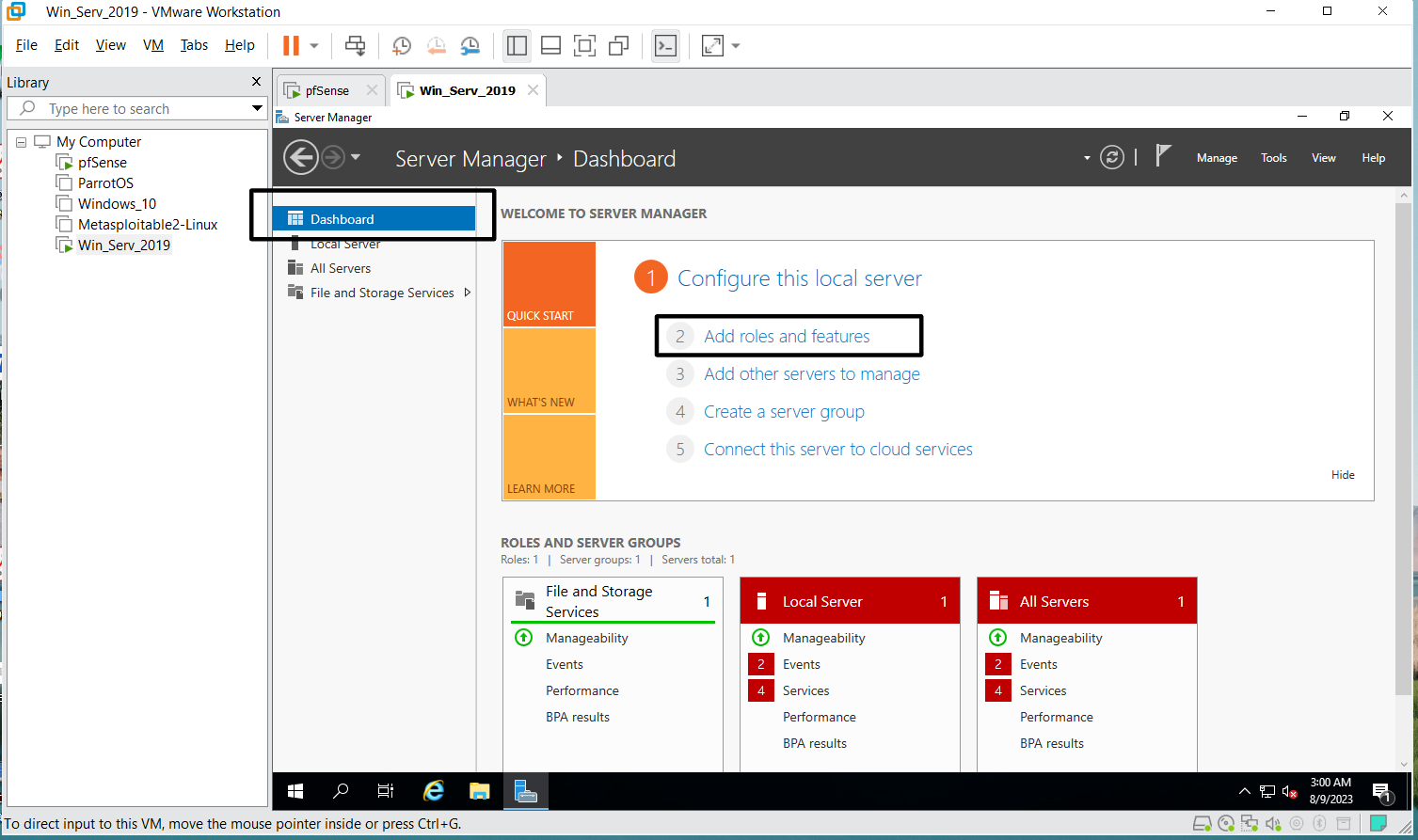The width and height of the screenshot is (1418, 840).
Task: Click the Bluetooth device status icon
Action: pyautogui.click(x=1319, y=824)
